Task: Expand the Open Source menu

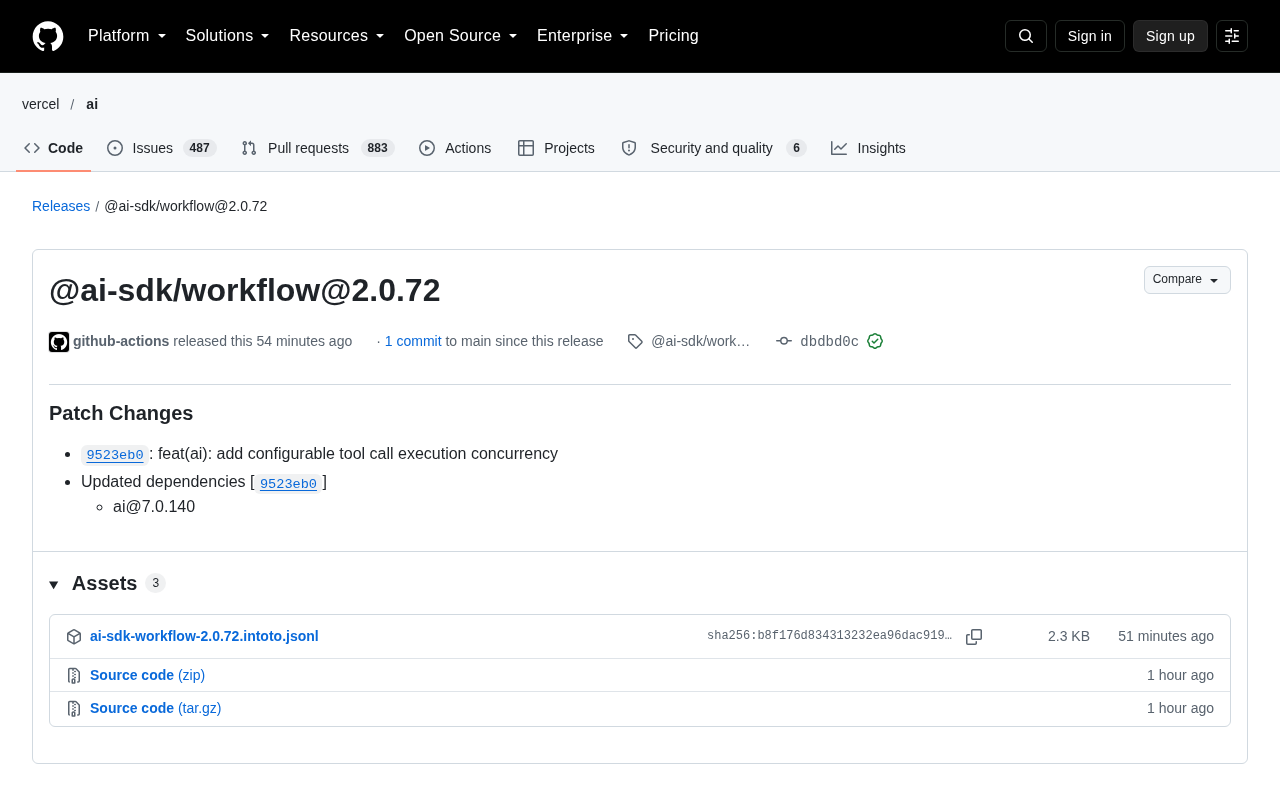Action: coord(461,36)
